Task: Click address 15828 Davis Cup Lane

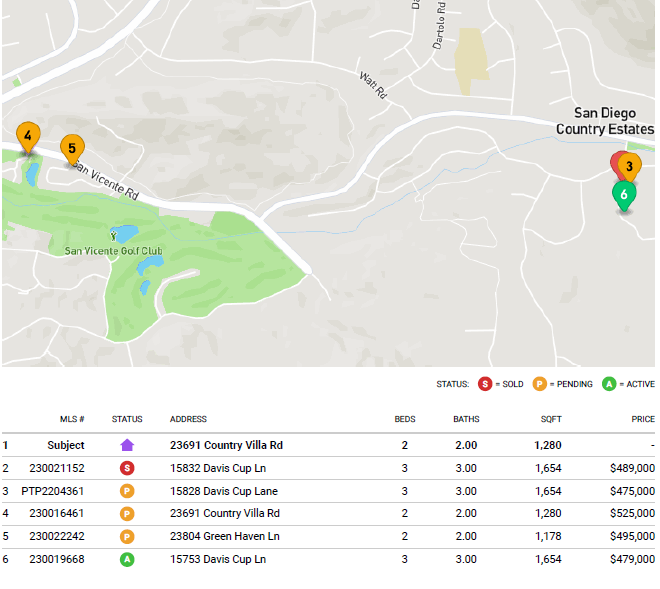Action: point(224,491)
